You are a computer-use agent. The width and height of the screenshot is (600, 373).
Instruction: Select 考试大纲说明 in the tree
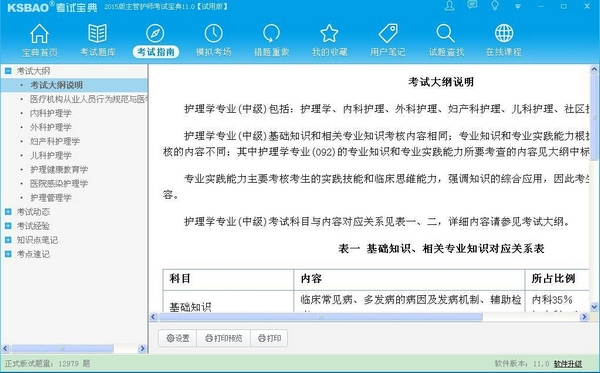56,85
